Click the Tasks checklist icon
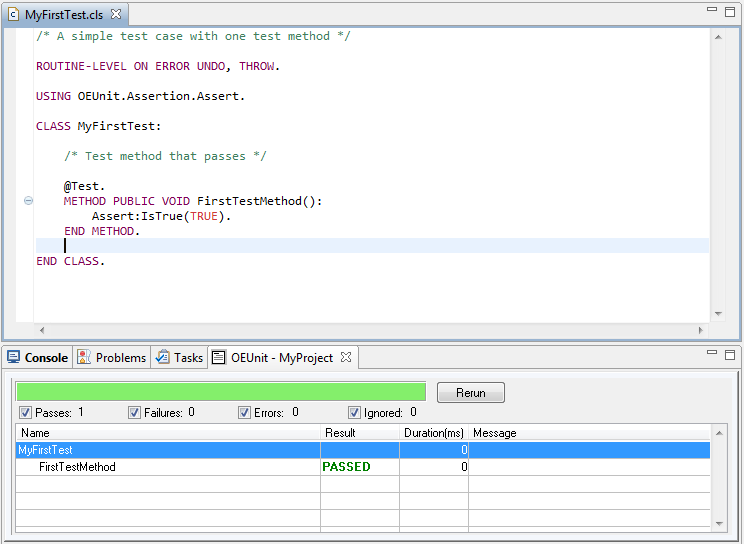This screenshot has height=544, width=744. point(163,357)
